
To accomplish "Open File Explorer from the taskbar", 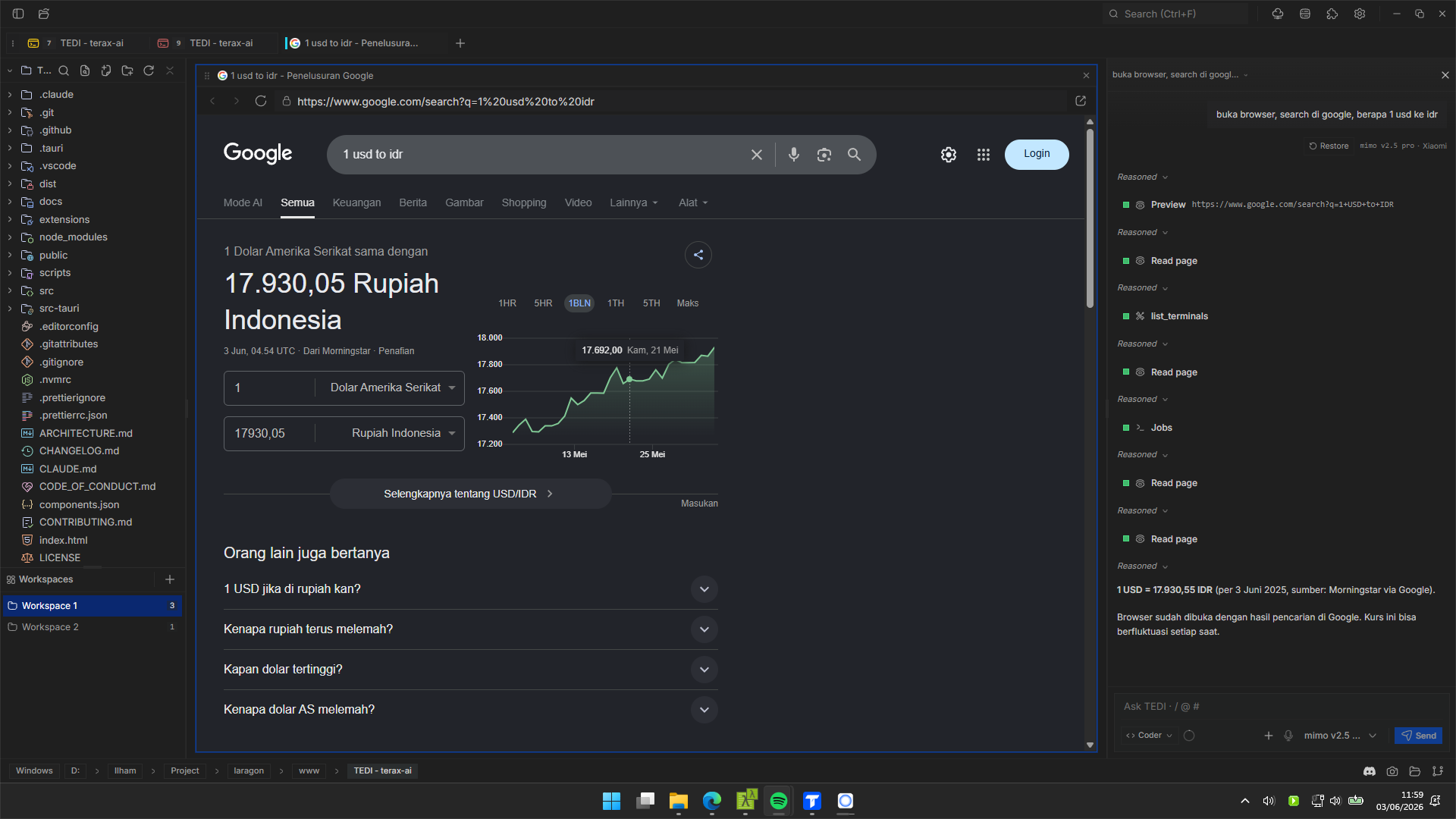I will click(x=679, y=801).
